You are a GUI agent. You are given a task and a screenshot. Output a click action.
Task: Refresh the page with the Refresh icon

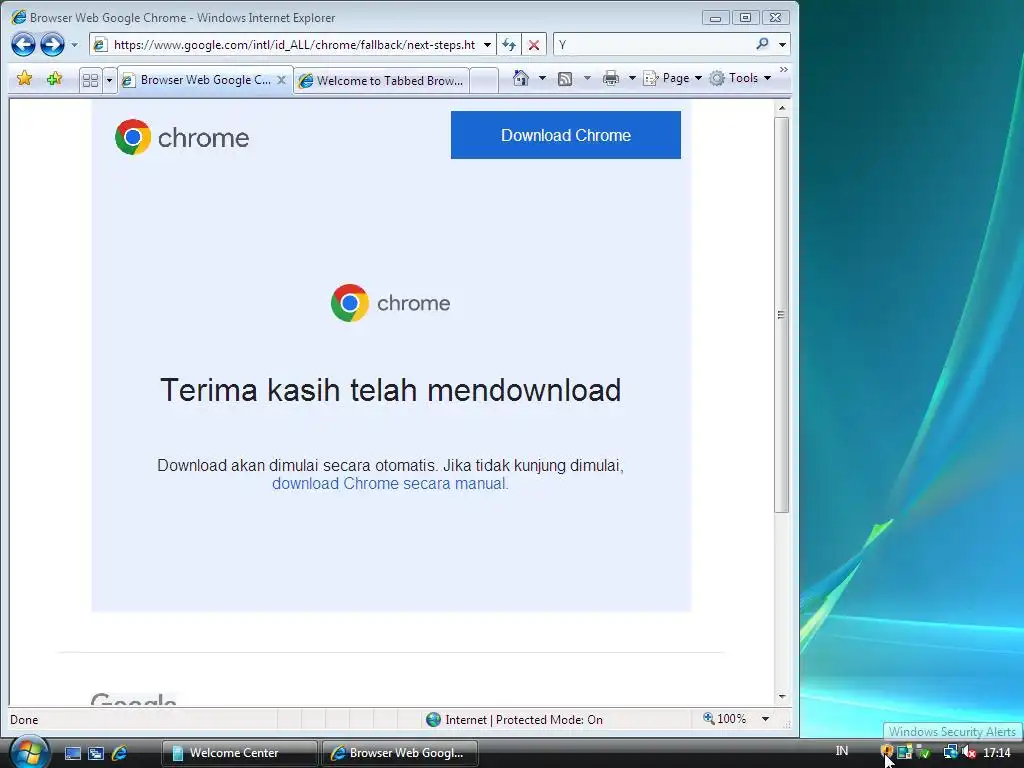pos(509,45)
